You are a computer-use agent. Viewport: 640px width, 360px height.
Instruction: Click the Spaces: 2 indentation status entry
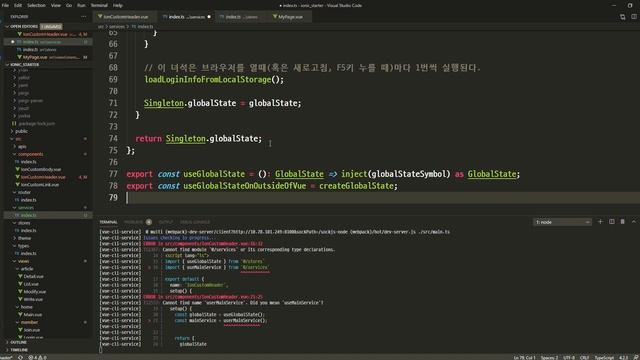click(549, 357)
